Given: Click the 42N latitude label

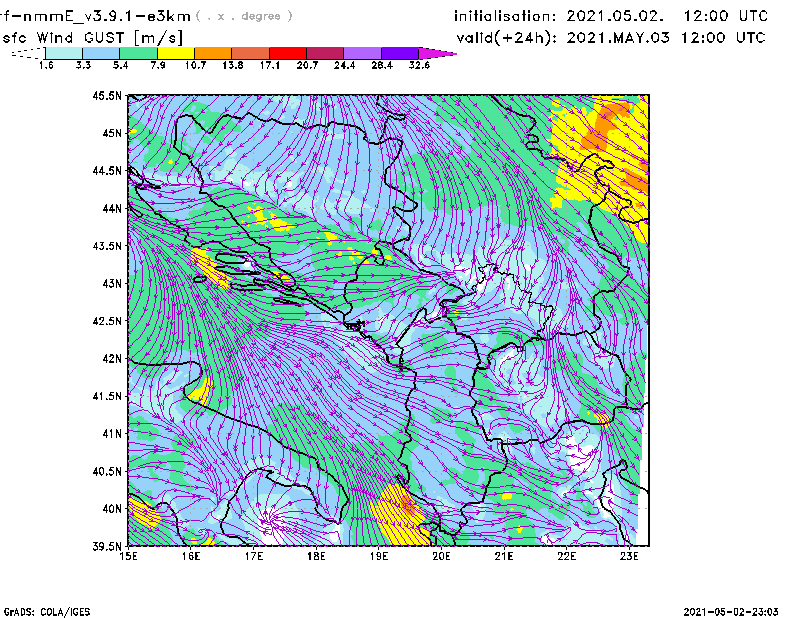Looking at the screenshot, I should point(112,359).
